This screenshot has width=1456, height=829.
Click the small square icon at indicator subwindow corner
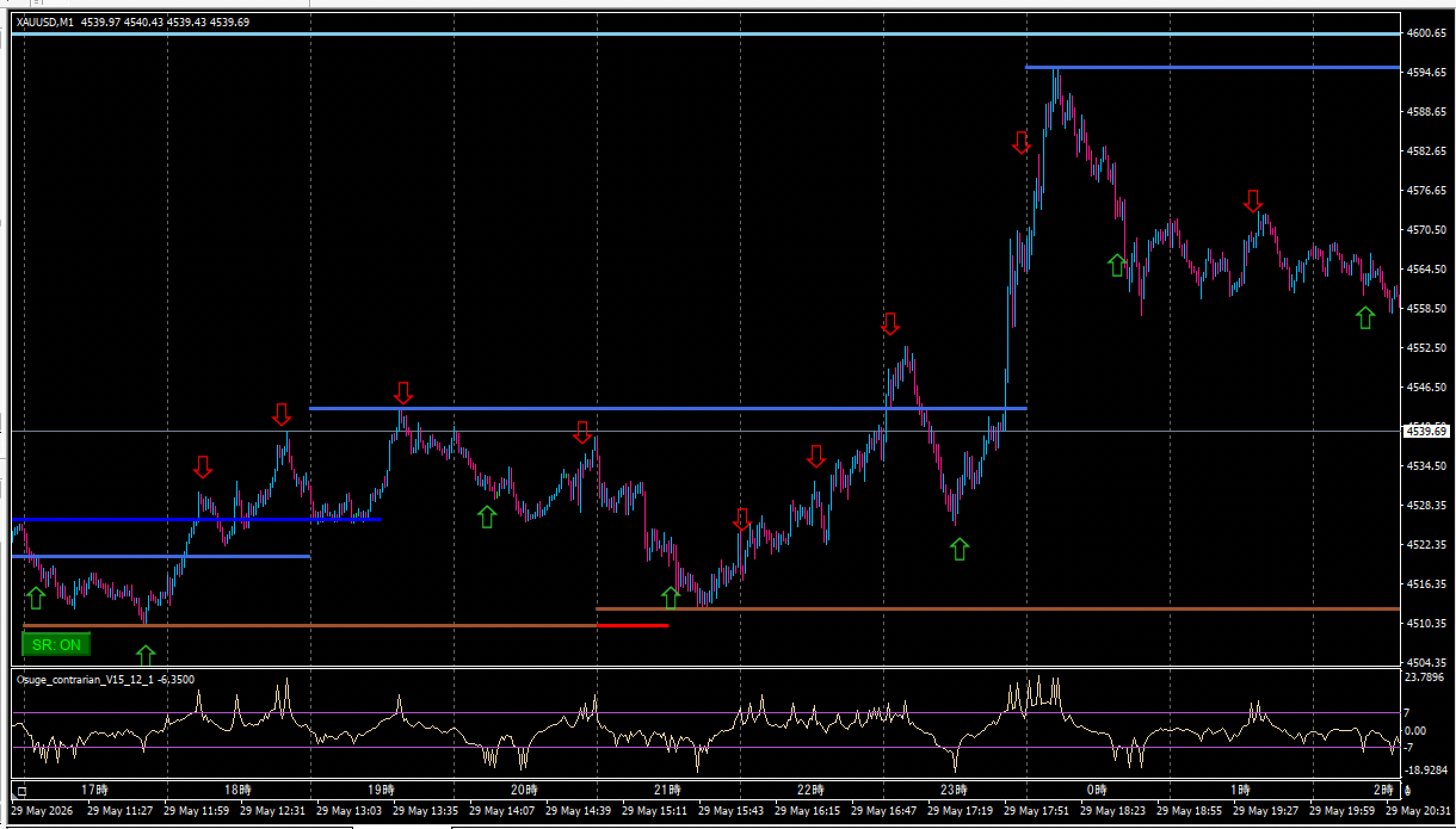pyautogui.click(x=22, y=791)
